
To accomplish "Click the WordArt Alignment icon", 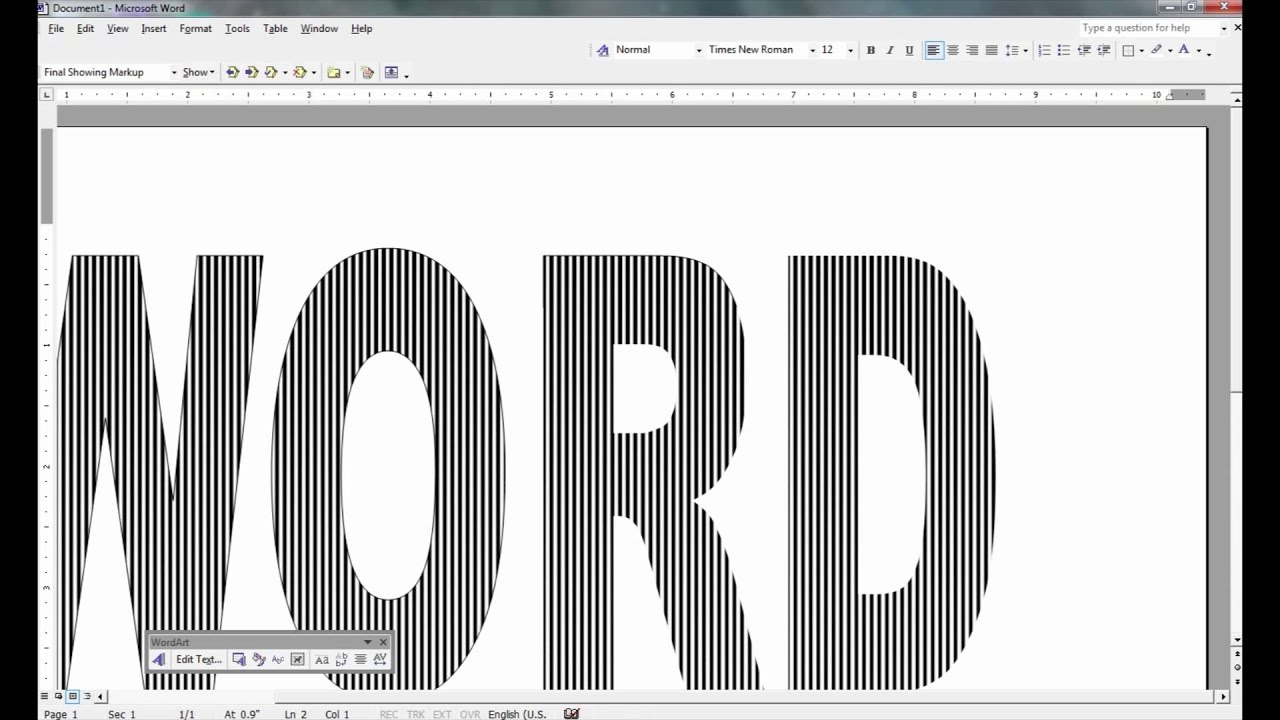I will (360, 660).
